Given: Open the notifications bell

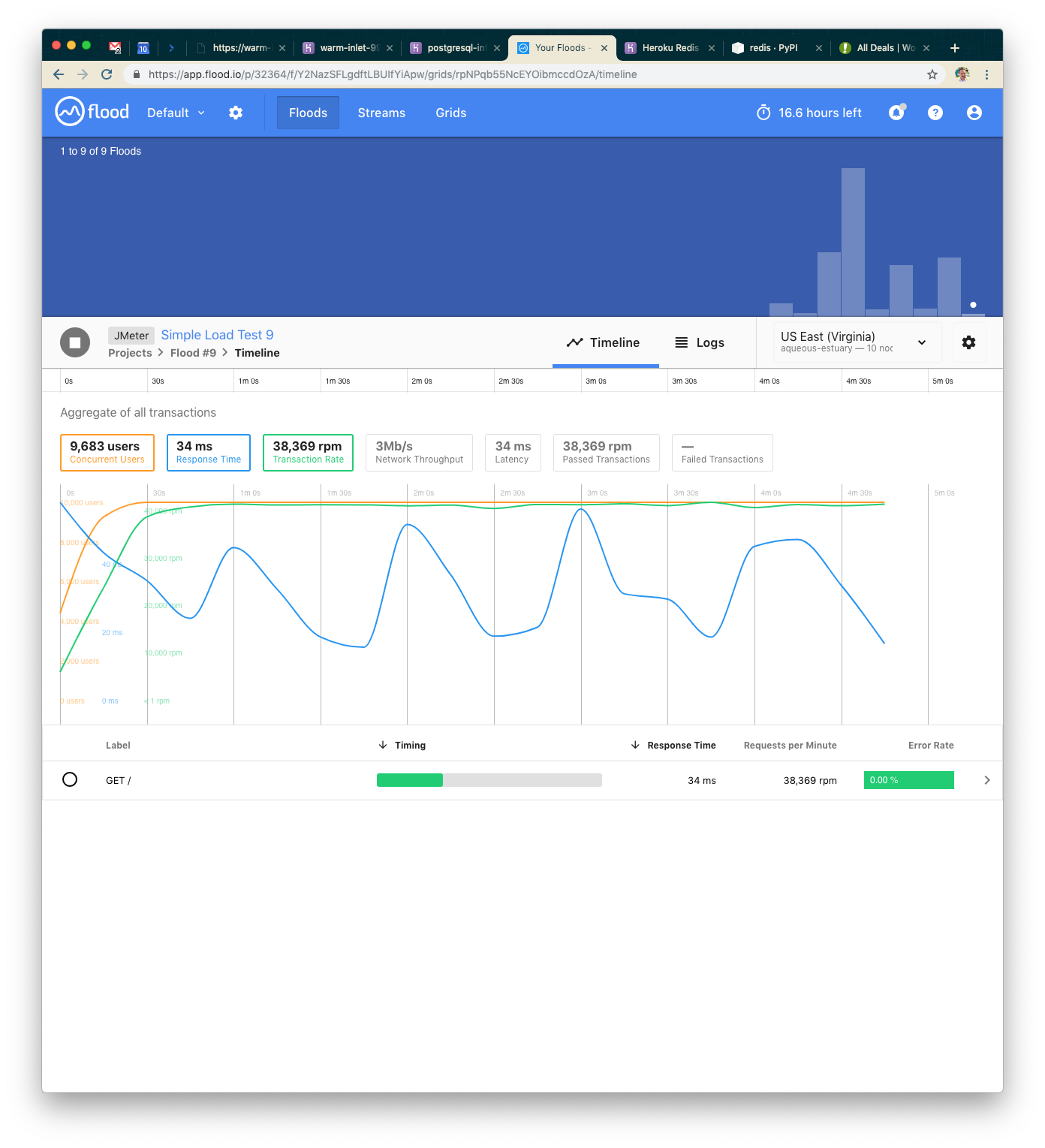Looking at the screenshot, I should coord(896,113).
